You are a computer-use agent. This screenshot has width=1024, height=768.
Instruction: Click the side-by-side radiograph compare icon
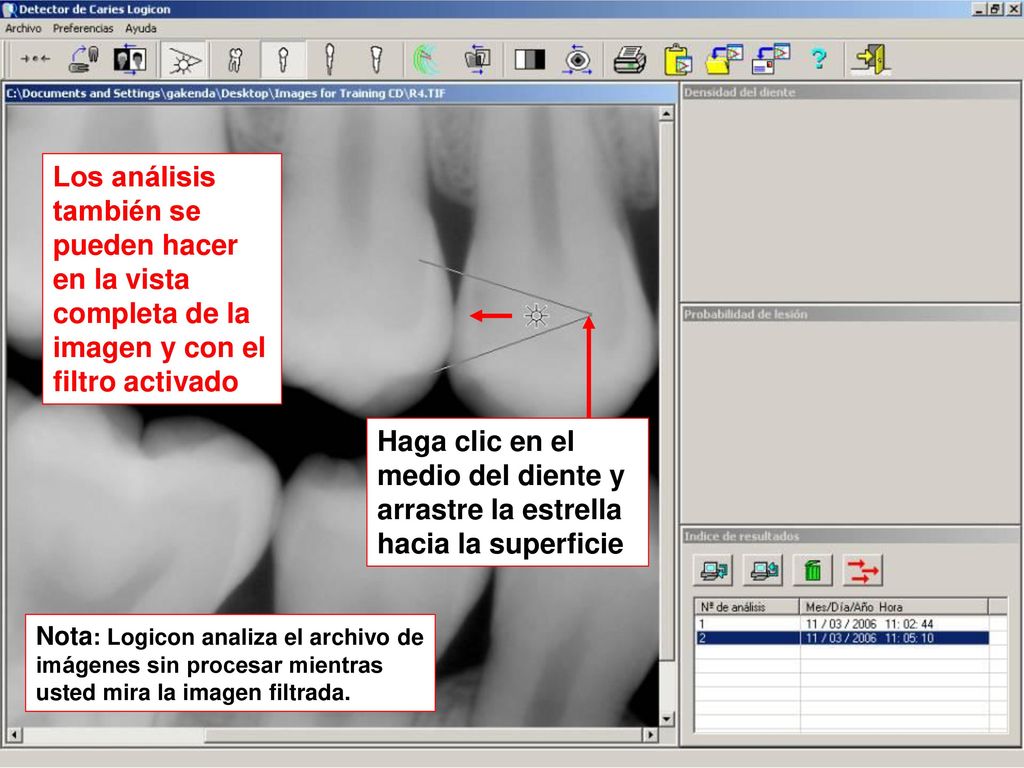[x=130, y=59]
